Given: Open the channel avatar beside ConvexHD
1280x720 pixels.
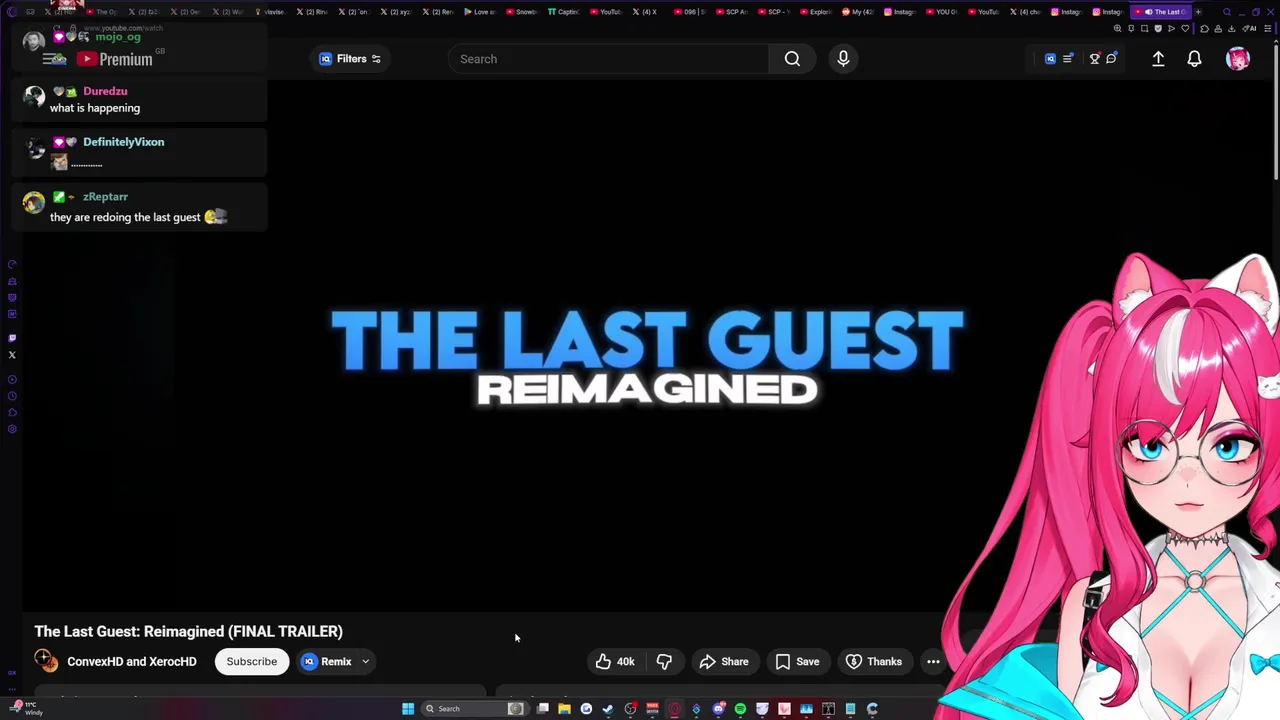Looking at the screenshot, I should pos(46,660).
